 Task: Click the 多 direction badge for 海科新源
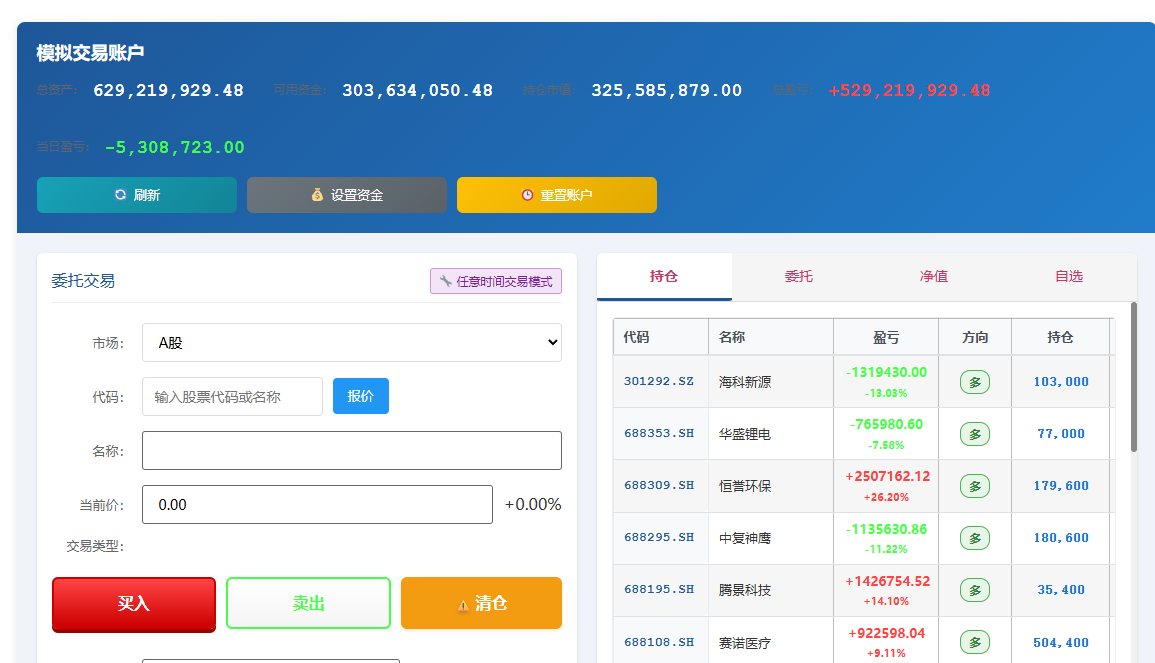click(x=974, y=382)
